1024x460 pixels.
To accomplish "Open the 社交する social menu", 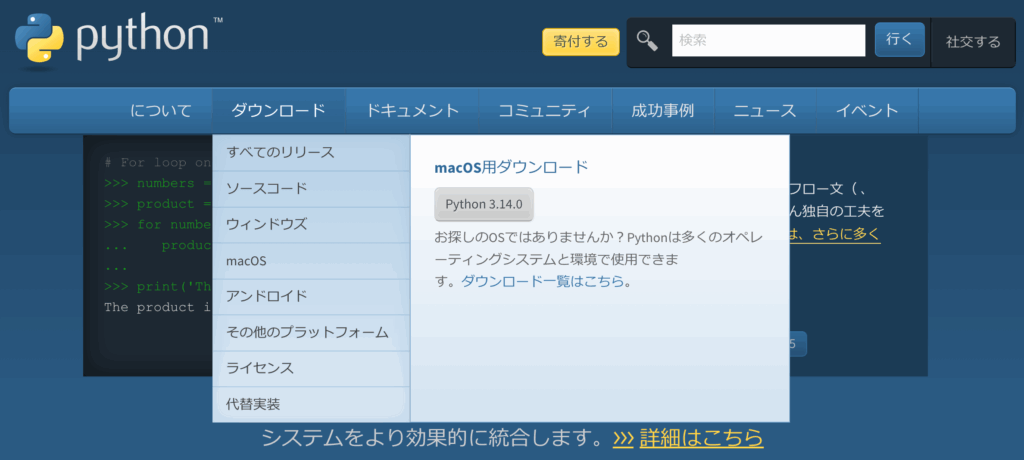I will 972,42.
